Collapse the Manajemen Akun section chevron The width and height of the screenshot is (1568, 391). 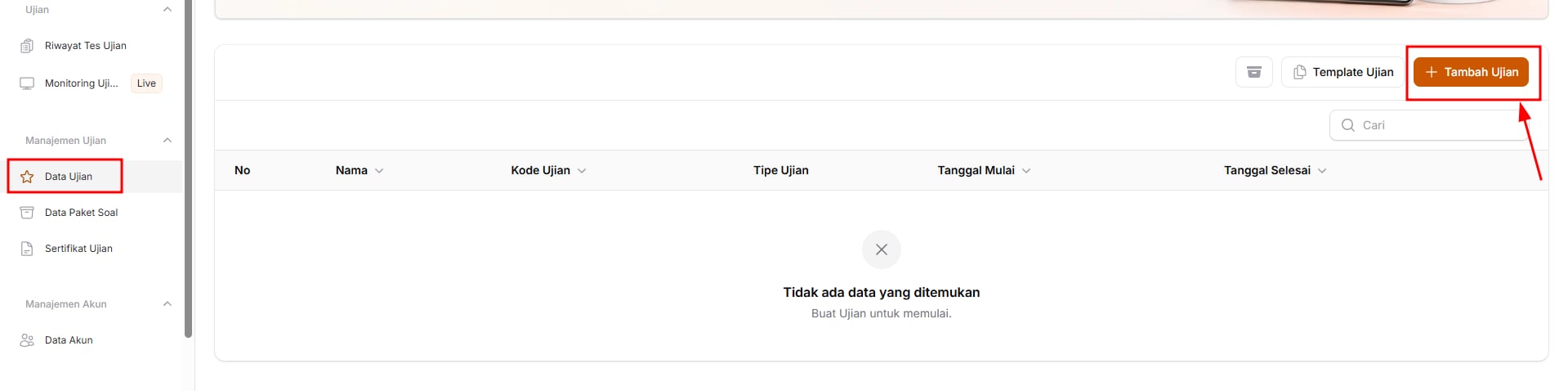tap(168, 304)
